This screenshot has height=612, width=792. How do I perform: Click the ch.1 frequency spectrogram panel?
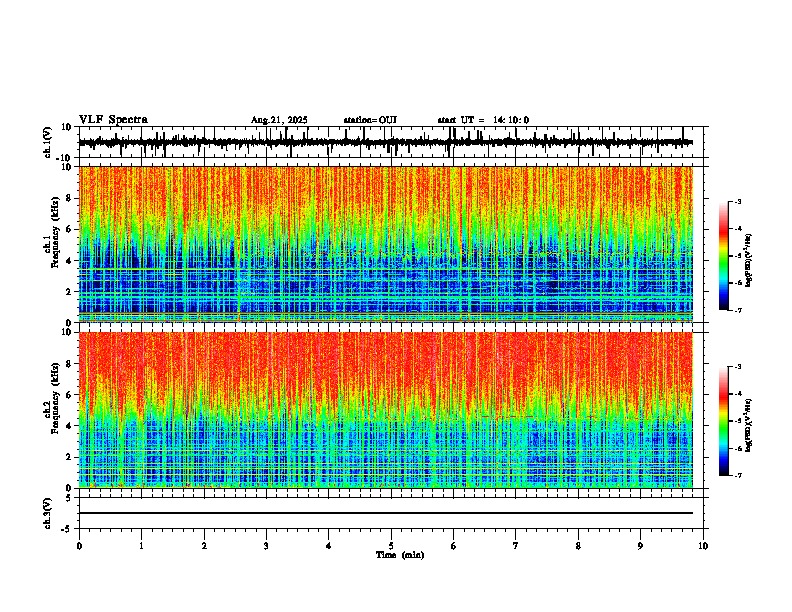(x=386, y=244)
